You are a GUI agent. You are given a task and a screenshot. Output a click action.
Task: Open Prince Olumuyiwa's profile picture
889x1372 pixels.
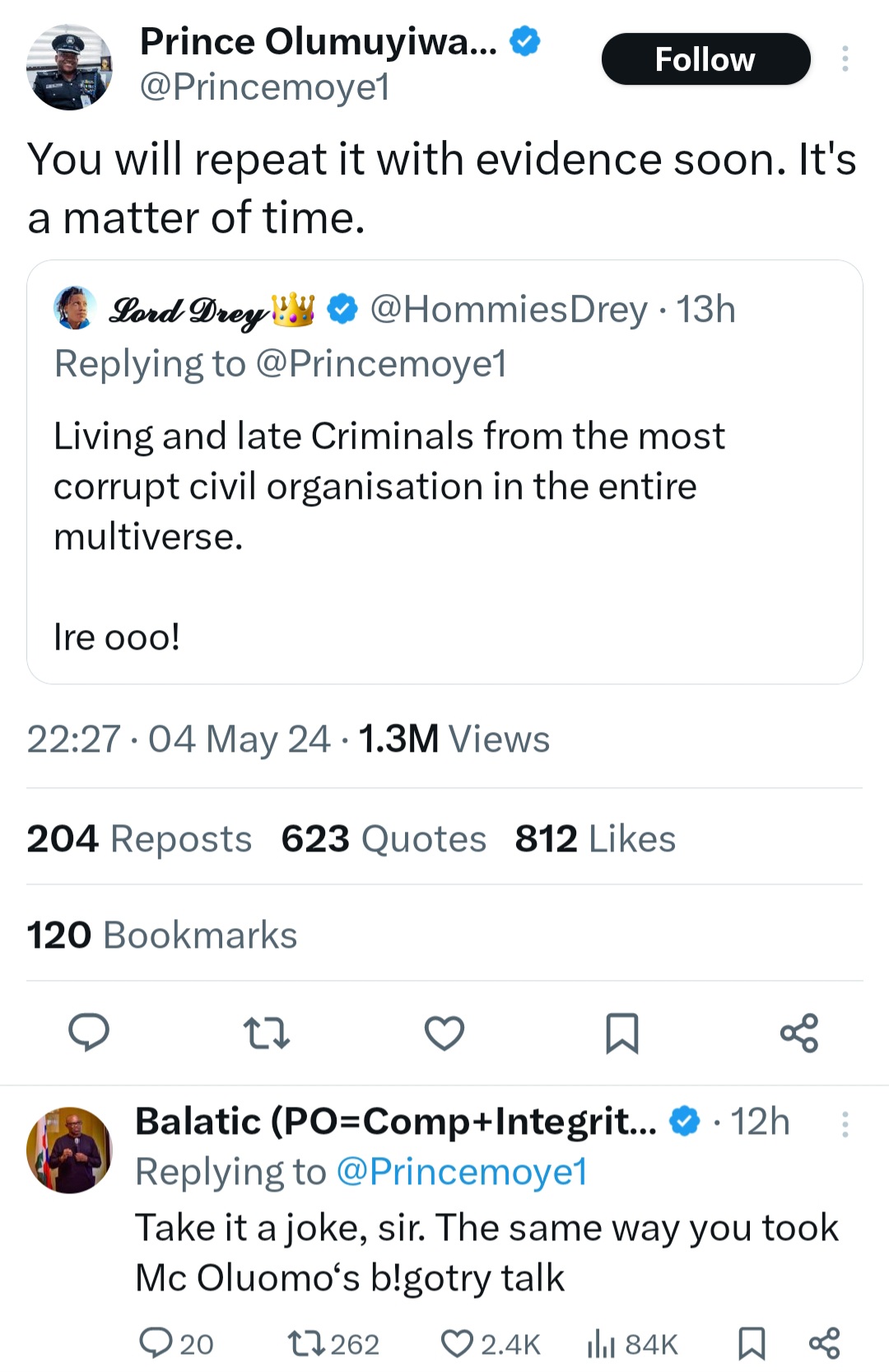tap(69, 67)
